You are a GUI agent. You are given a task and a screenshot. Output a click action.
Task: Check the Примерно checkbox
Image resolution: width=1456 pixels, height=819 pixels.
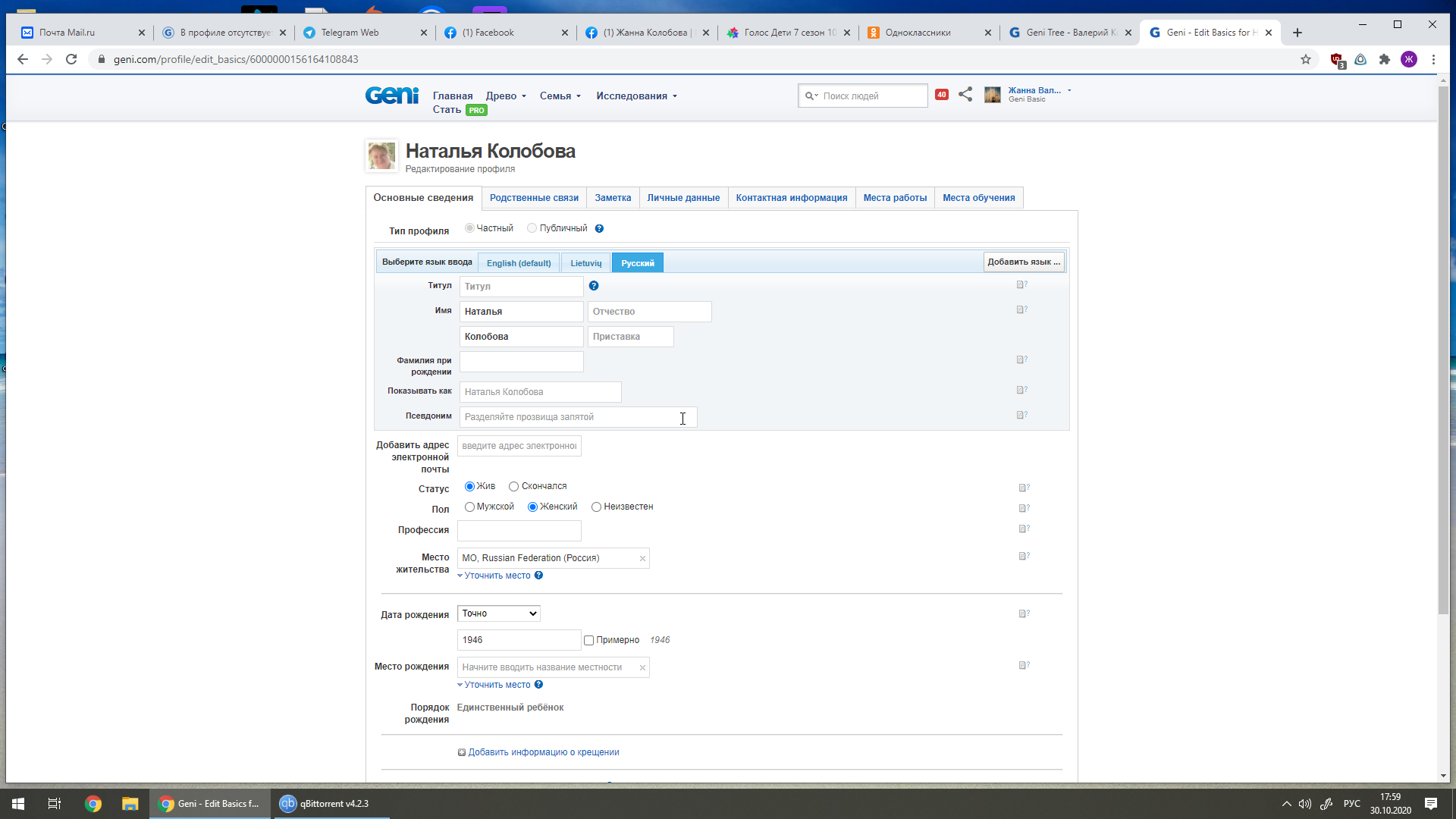click(x=588, y=641)
